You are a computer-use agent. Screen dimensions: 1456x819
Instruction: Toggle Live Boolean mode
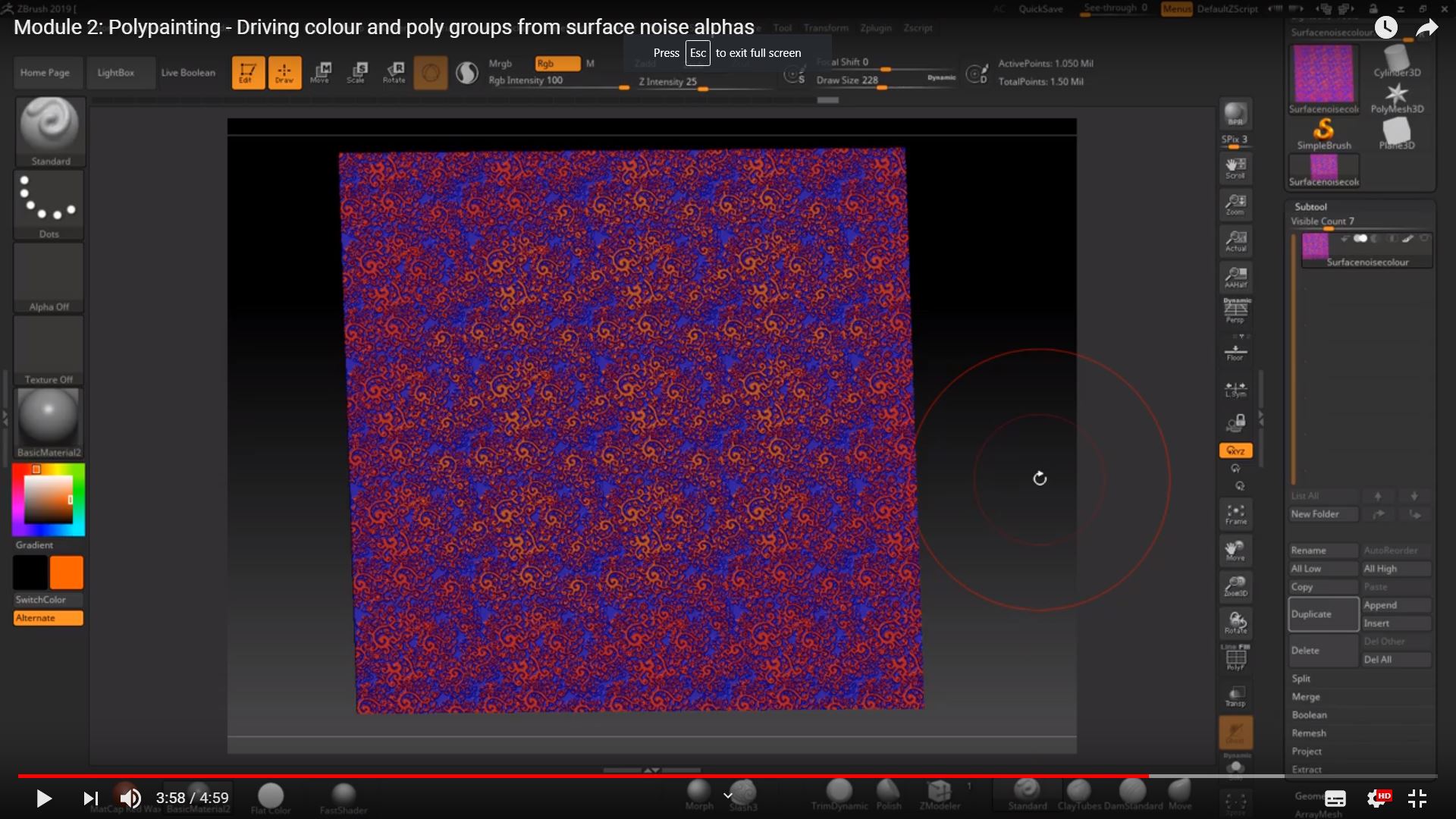tap(188, 73)
